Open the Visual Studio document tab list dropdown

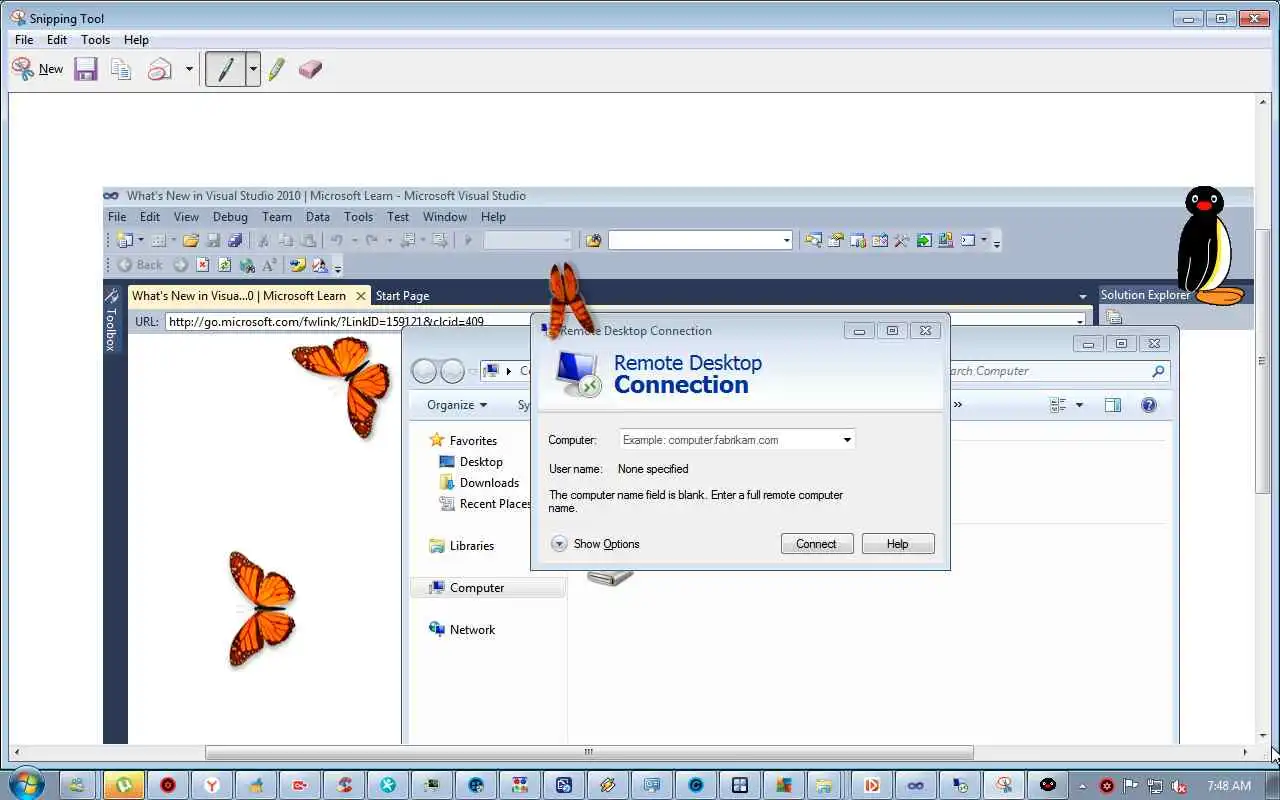[x=1083, y=297]
